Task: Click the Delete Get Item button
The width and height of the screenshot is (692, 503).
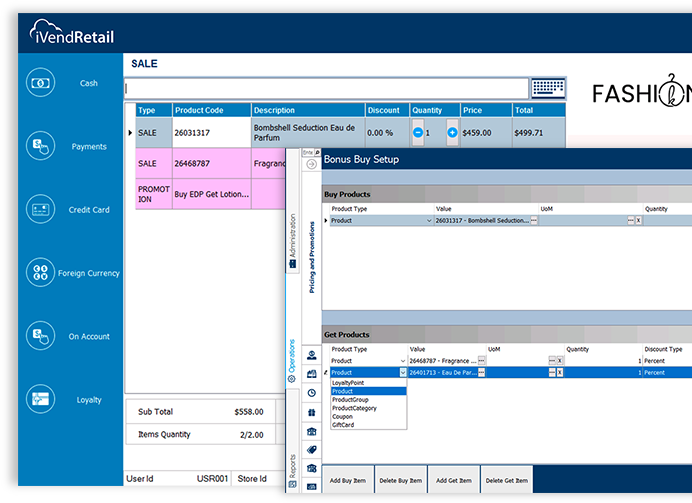Action: click(506, 482)
